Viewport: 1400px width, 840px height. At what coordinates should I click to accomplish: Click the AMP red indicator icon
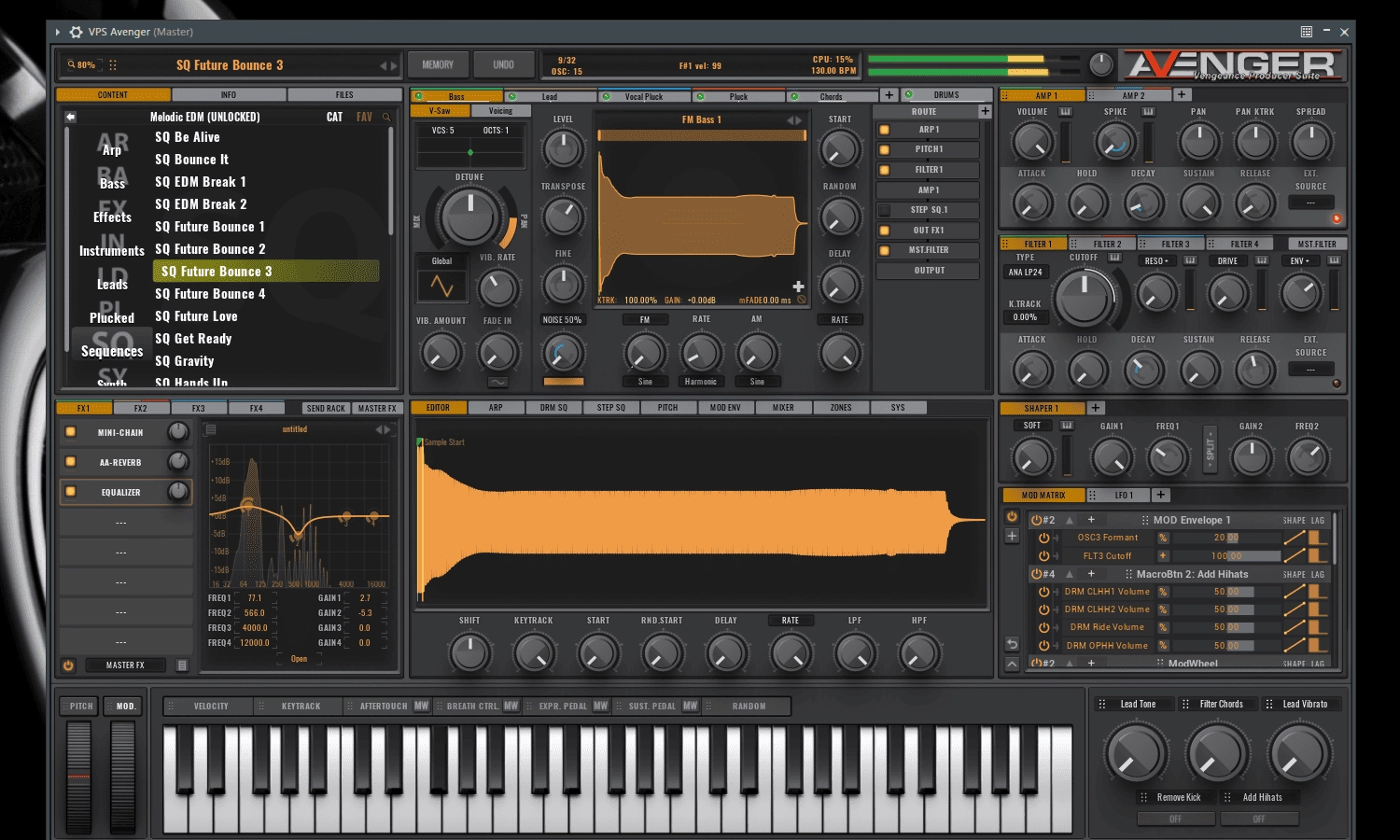[x=1336, y=218]
